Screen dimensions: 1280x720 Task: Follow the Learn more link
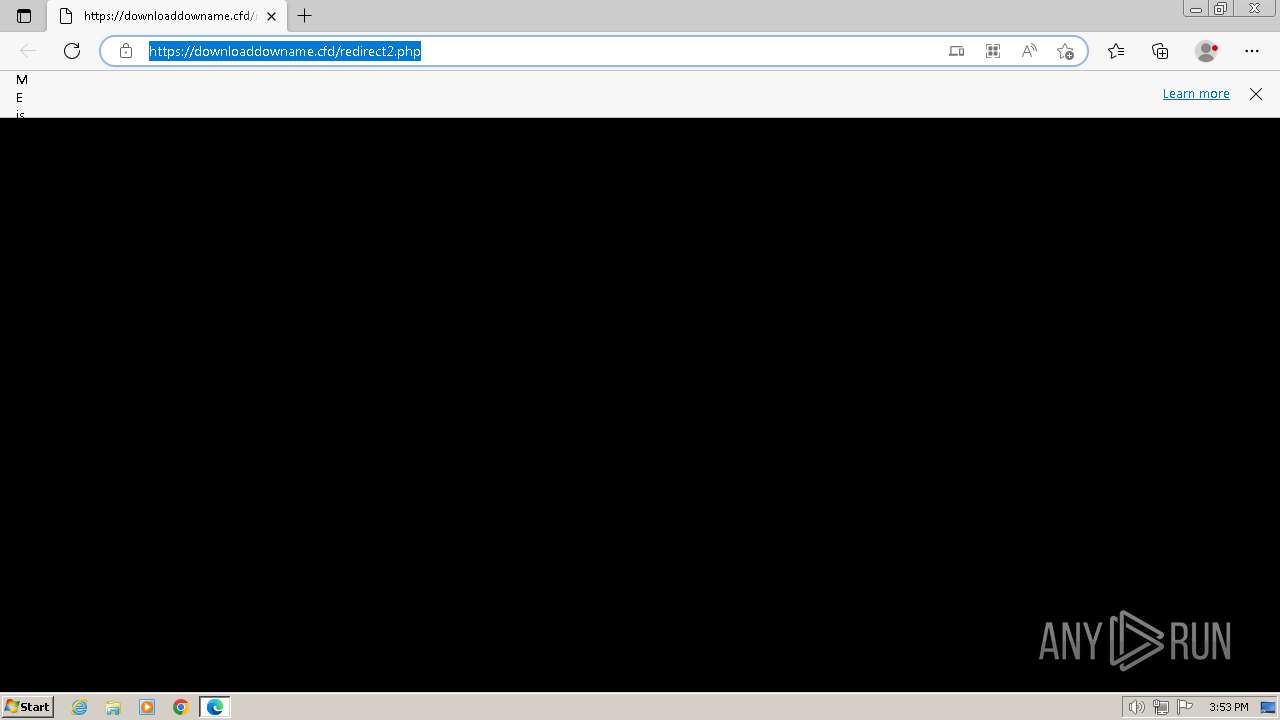point(1196,94)
